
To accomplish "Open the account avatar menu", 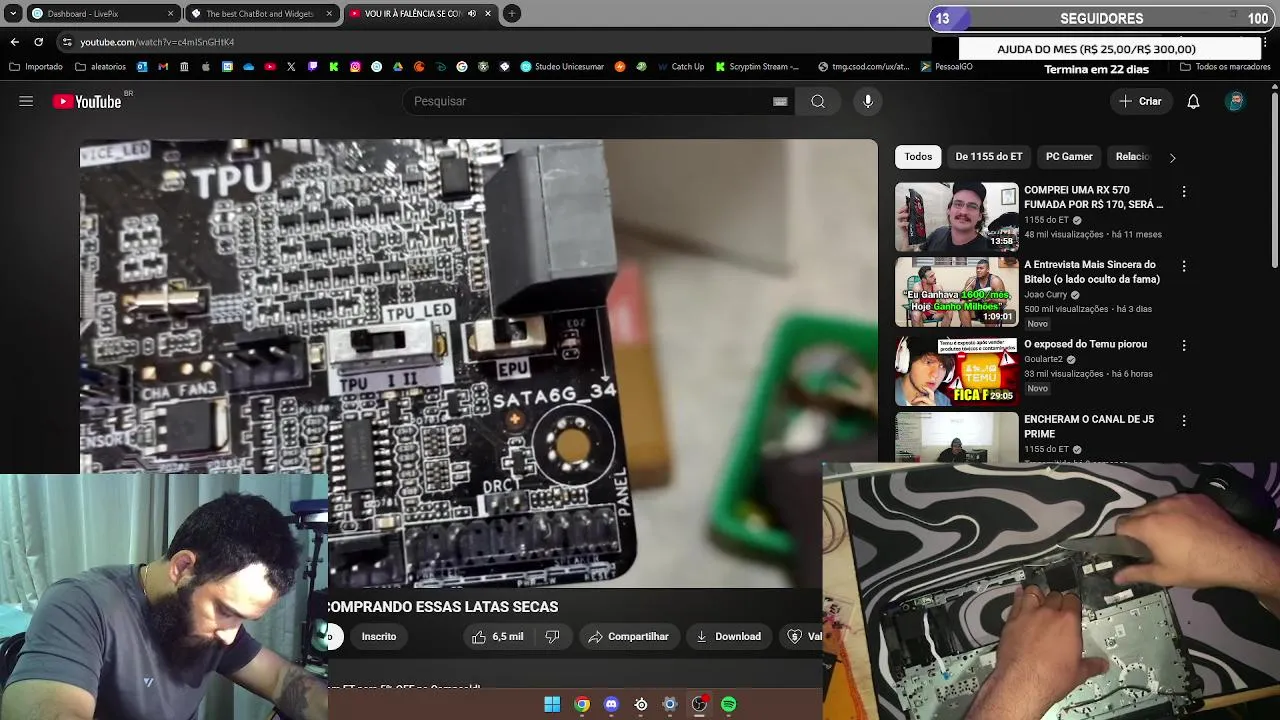I will click(x=1235, y=101).
